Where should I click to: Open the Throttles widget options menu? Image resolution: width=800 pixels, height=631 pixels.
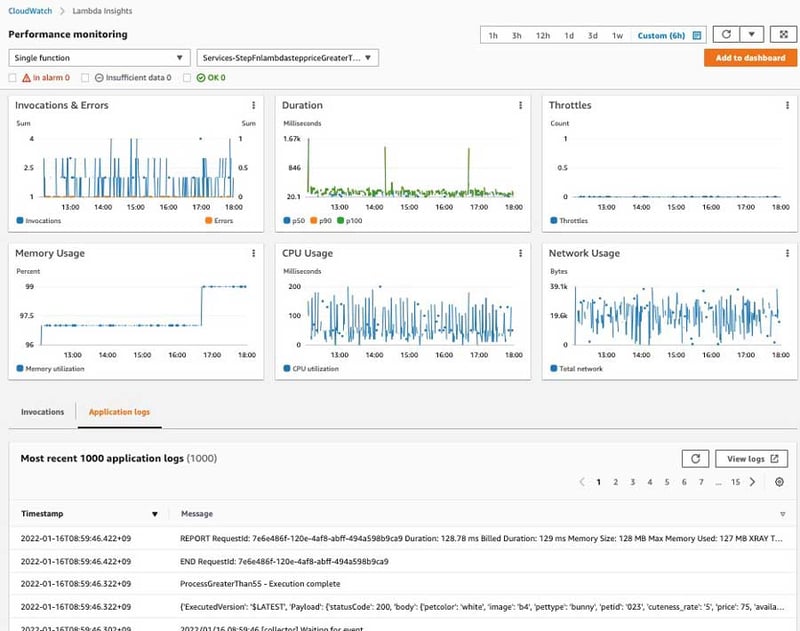pyautogui.click(x=787, y=105)
